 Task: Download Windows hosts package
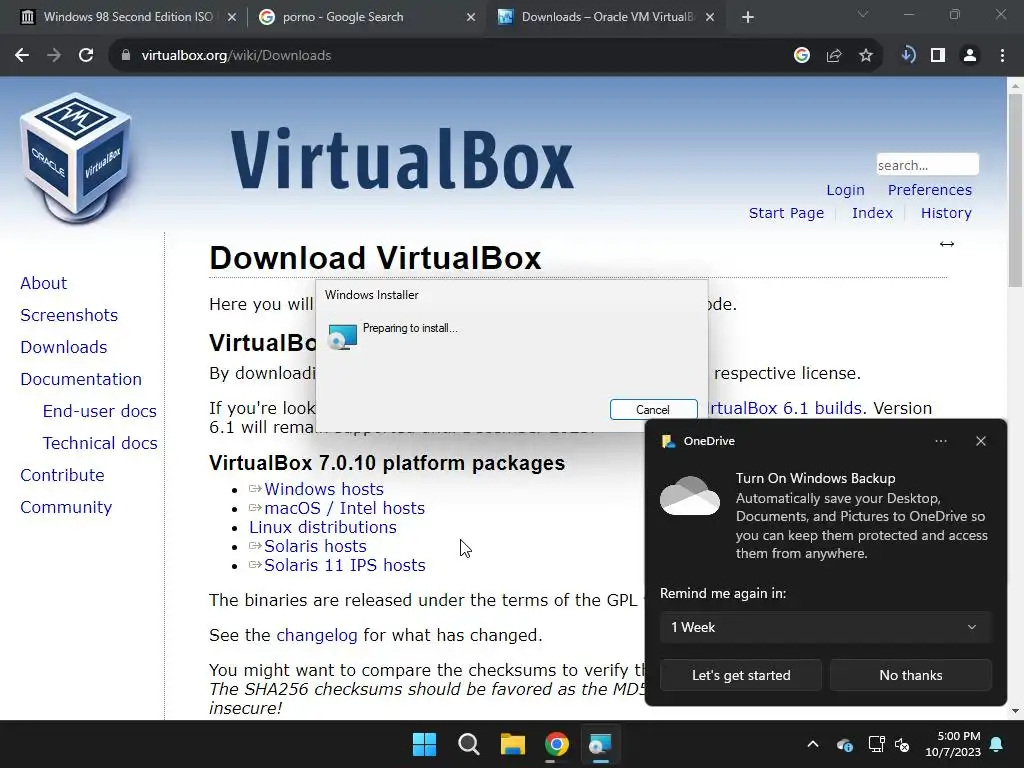(324, 489)
